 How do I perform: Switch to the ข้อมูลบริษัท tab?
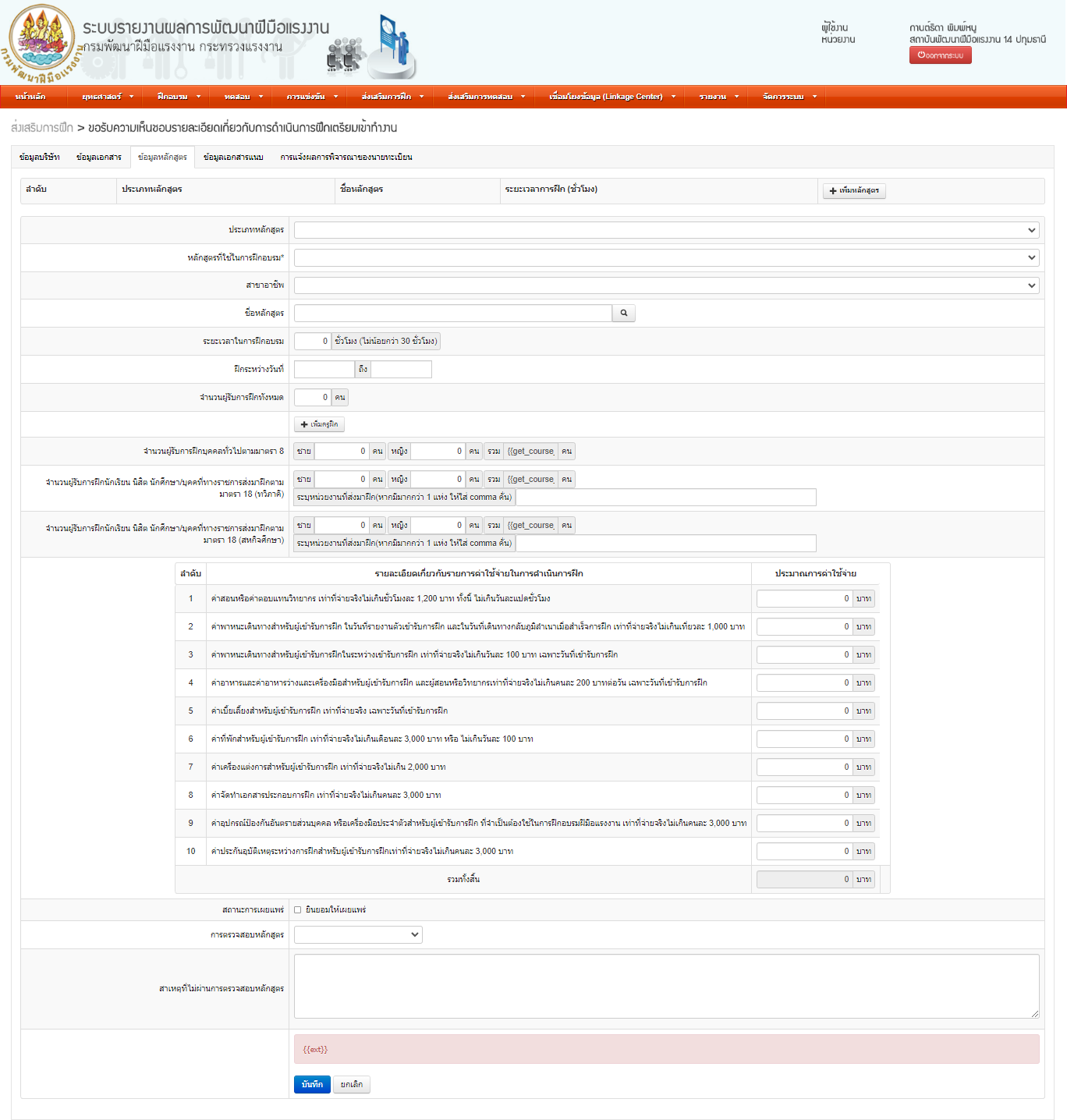click(x=40, y=157)
